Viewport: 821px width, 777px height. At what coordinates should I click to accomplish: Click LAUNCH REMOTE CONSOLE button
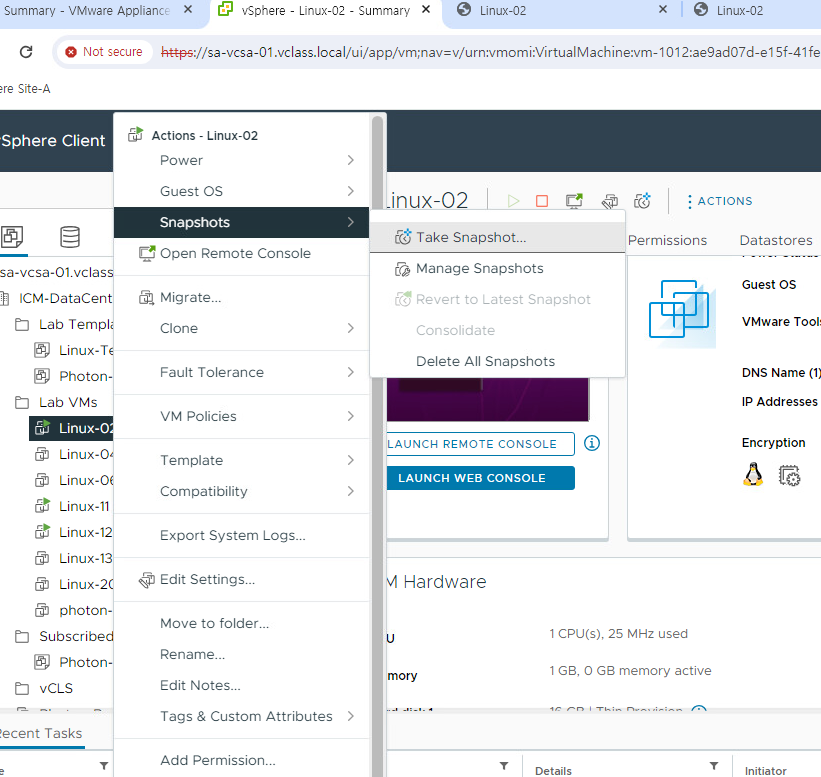click(x=481, y=444)
